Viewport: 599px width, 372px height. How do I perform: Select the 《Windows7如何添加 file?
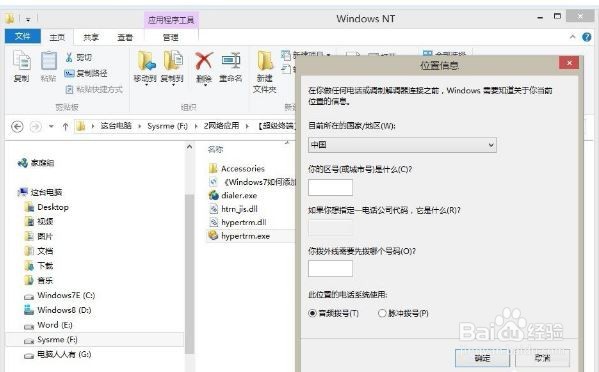point(253,182)
